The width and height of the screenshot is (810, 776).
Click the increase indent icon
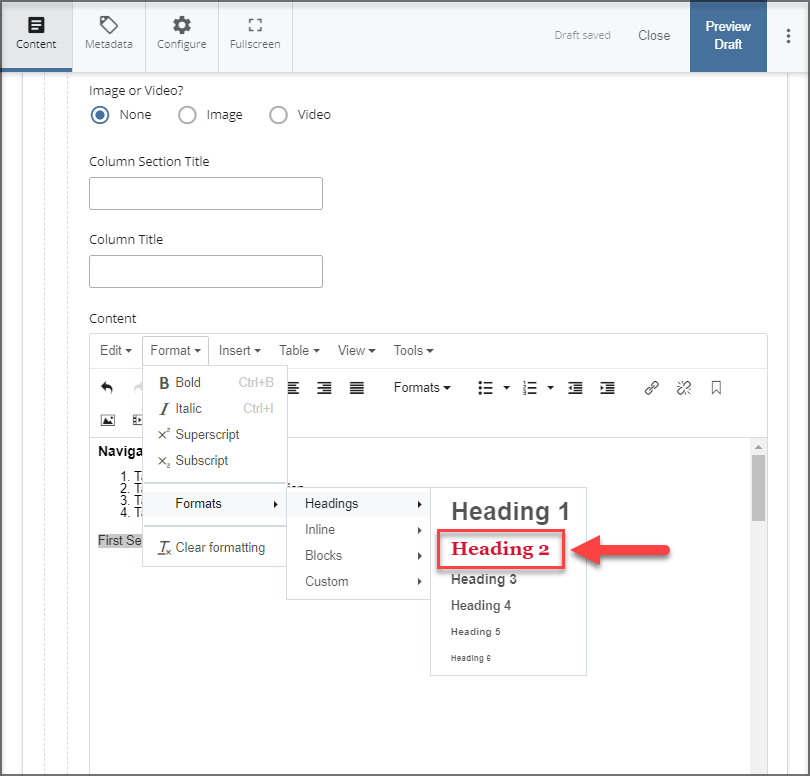tap(608, 387)
